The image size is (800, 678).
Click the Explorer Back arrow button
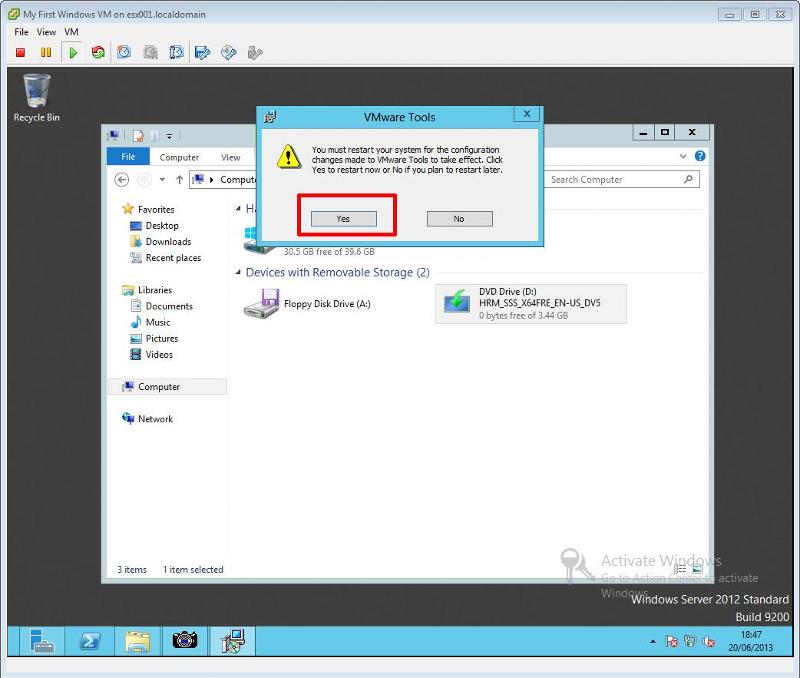pyautogui.click(x=121, y=180)
